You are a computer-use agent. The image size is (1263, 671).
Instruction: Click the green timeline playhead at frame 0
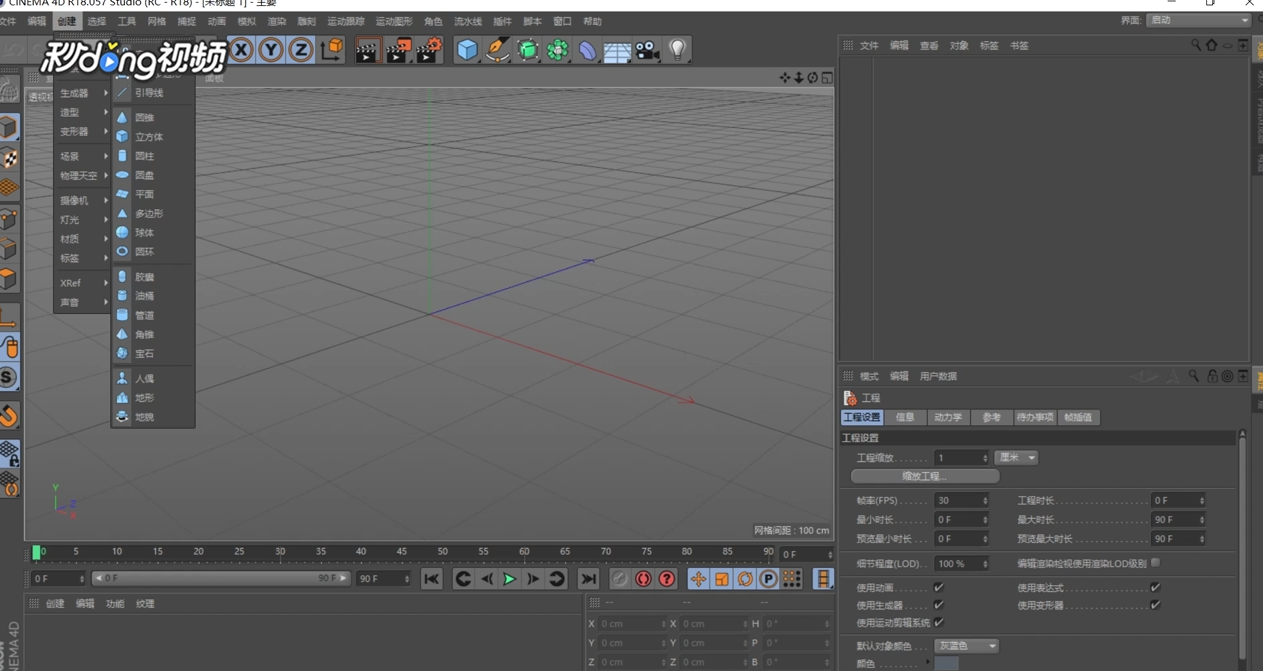pos(37,552)
